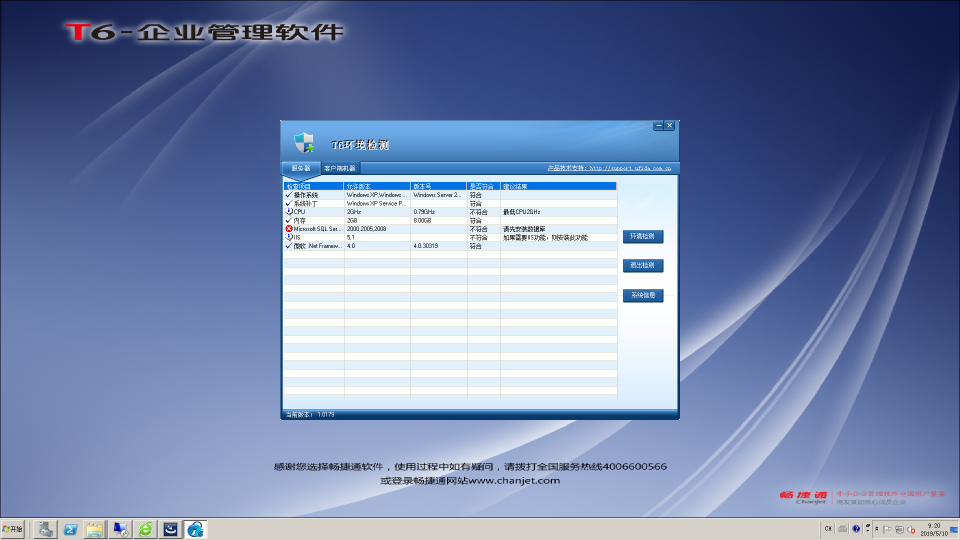This screenshot has height=540, width=960.
Task: Click the checkmark icon on 操作系统 row
Action: [288, 195]
